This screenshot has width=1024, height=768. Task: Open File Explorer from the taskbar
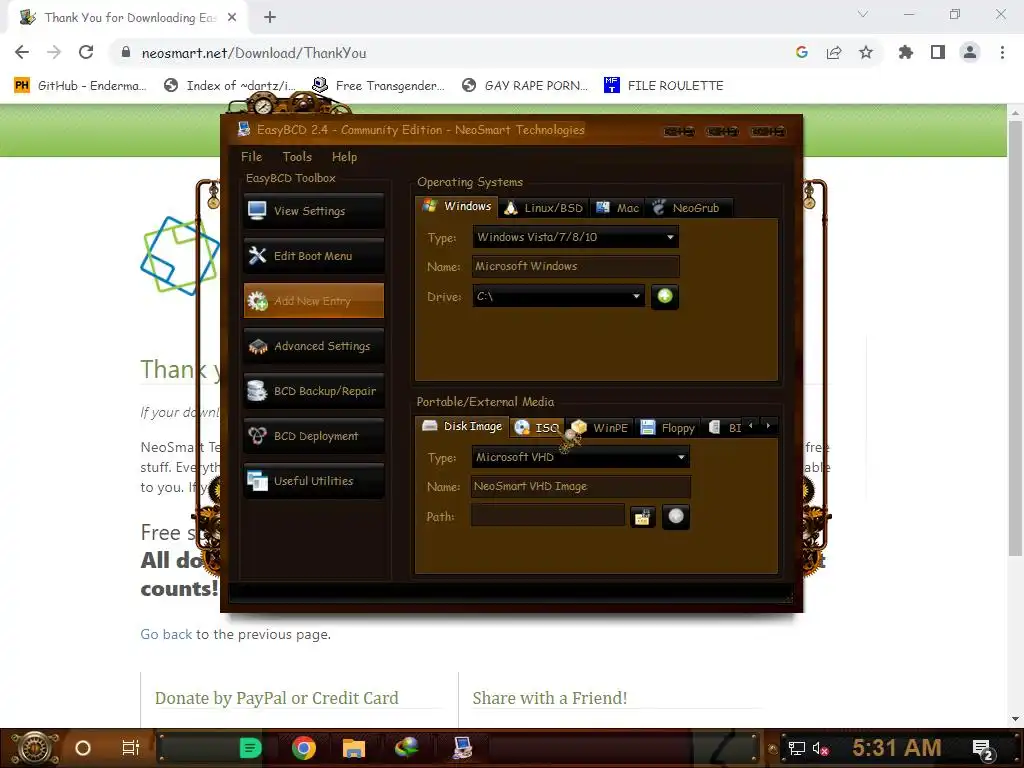pos(353,748)
